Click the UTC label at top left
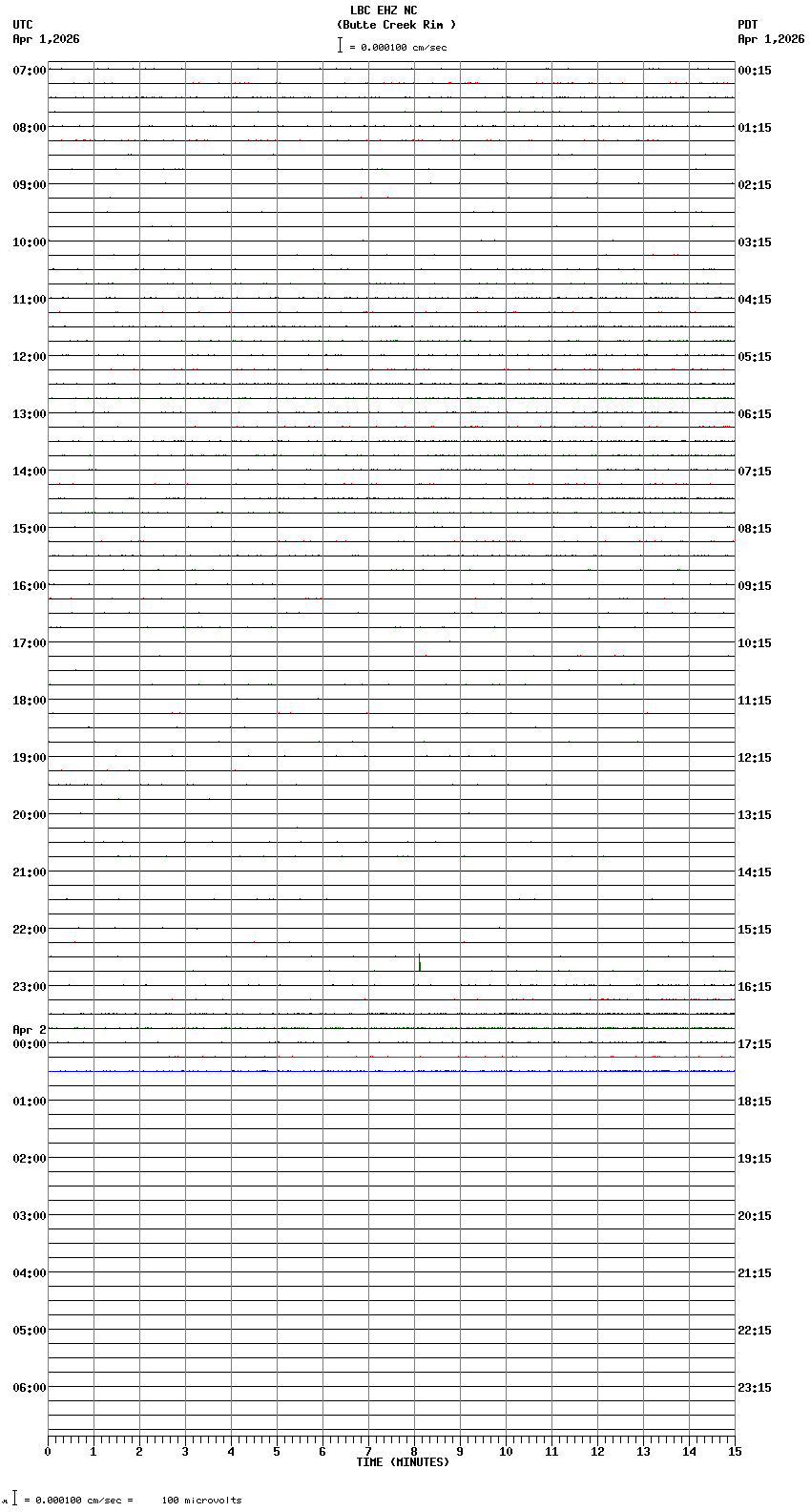Screen dimensions: 811x1512 [x=23, y=25]
